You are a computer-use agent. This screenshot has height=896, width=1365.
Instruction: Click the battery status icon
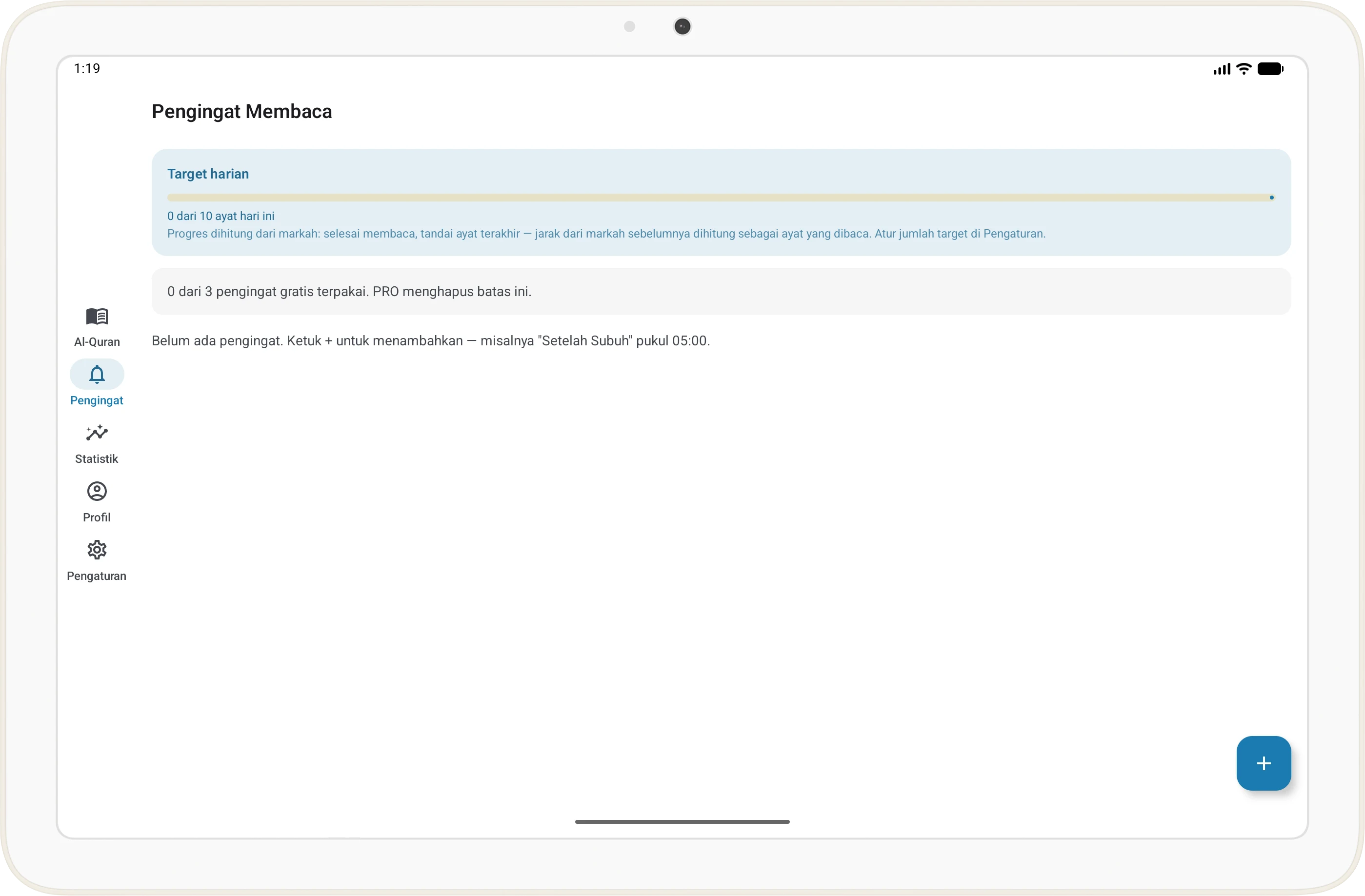(x=1270, y=69)
